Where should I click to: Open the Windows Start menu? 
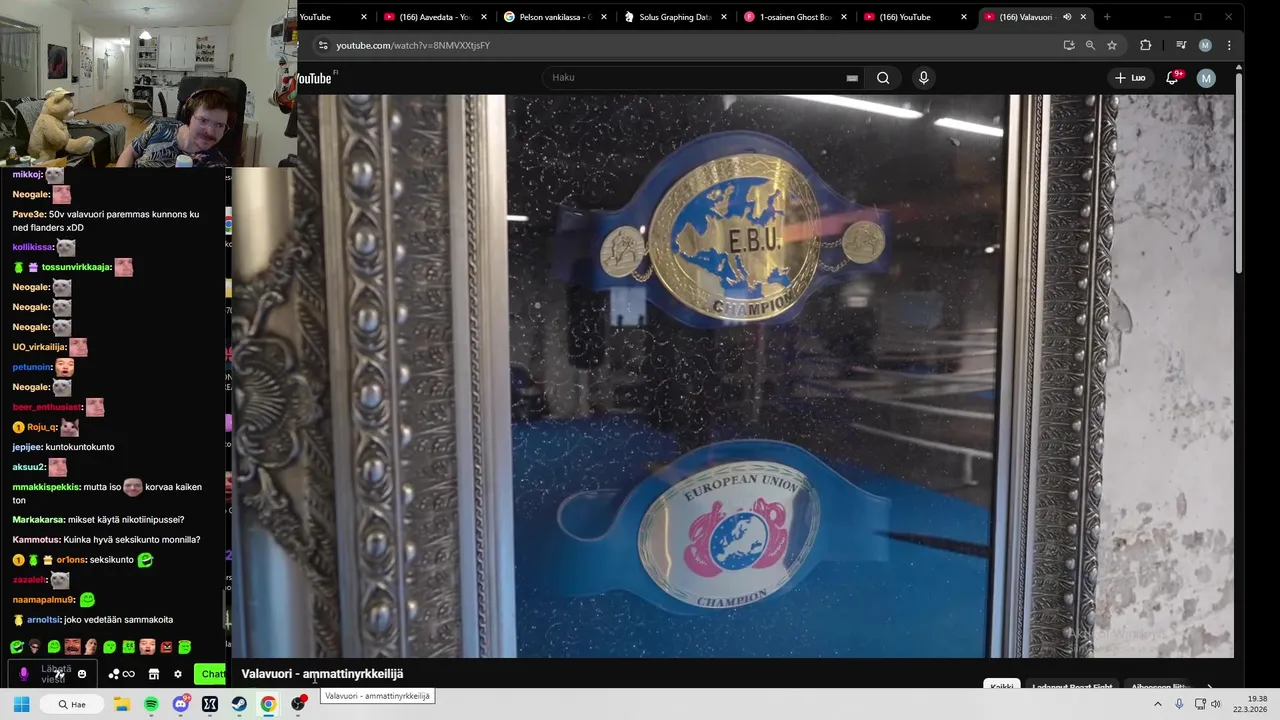21,704
